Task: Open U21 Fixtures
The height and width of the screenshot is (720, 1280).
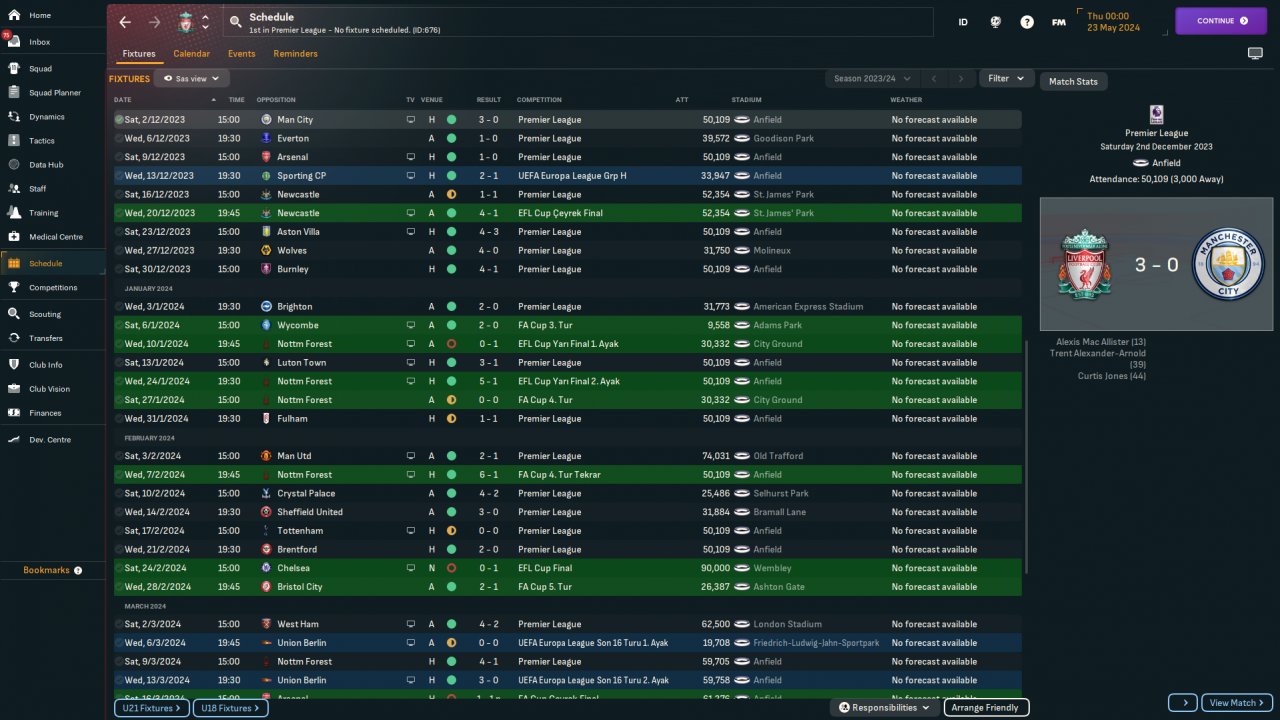Action: (150, 708)
